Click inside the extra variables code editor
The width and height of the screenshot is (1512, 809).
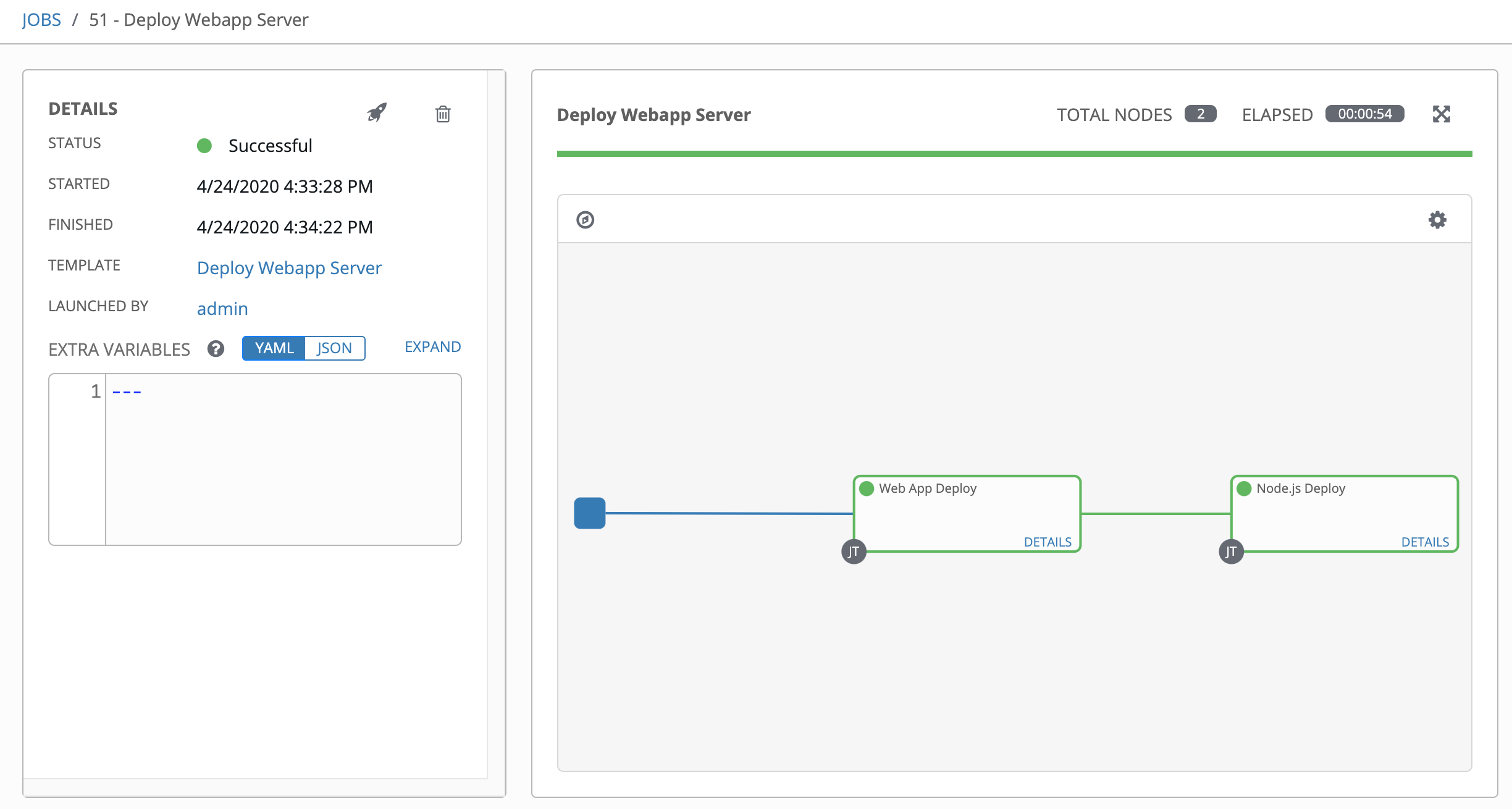[x=283, y=459]
